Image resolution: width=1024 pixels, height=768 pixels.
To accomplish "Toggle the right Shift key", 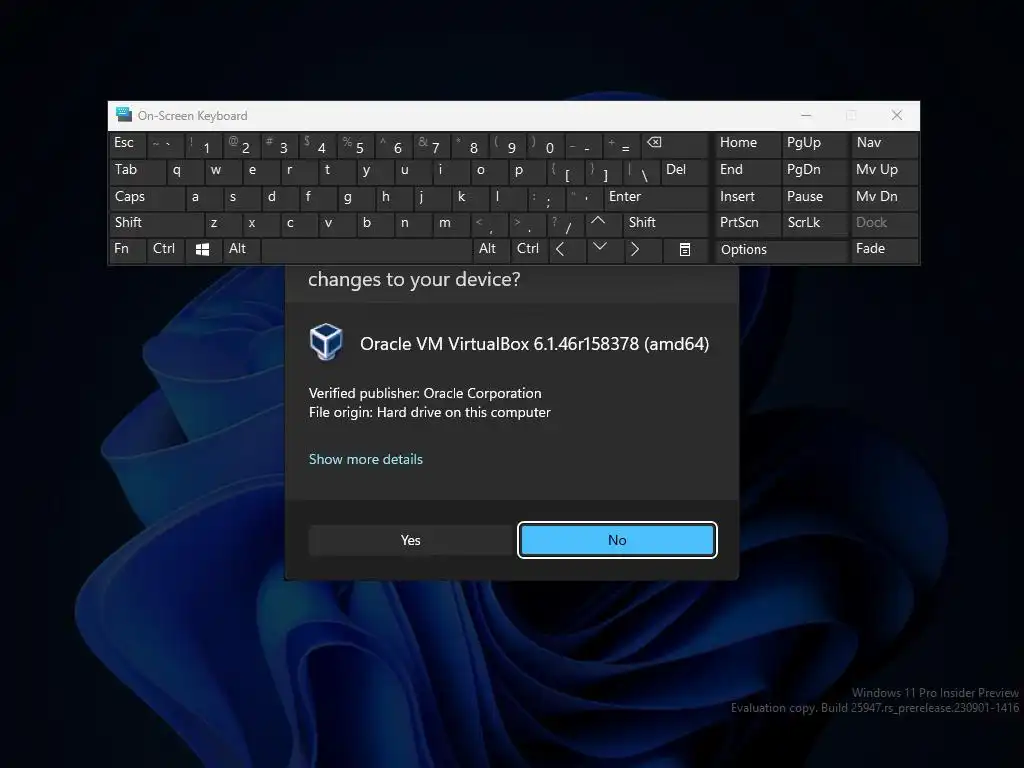I will point(665,223).
